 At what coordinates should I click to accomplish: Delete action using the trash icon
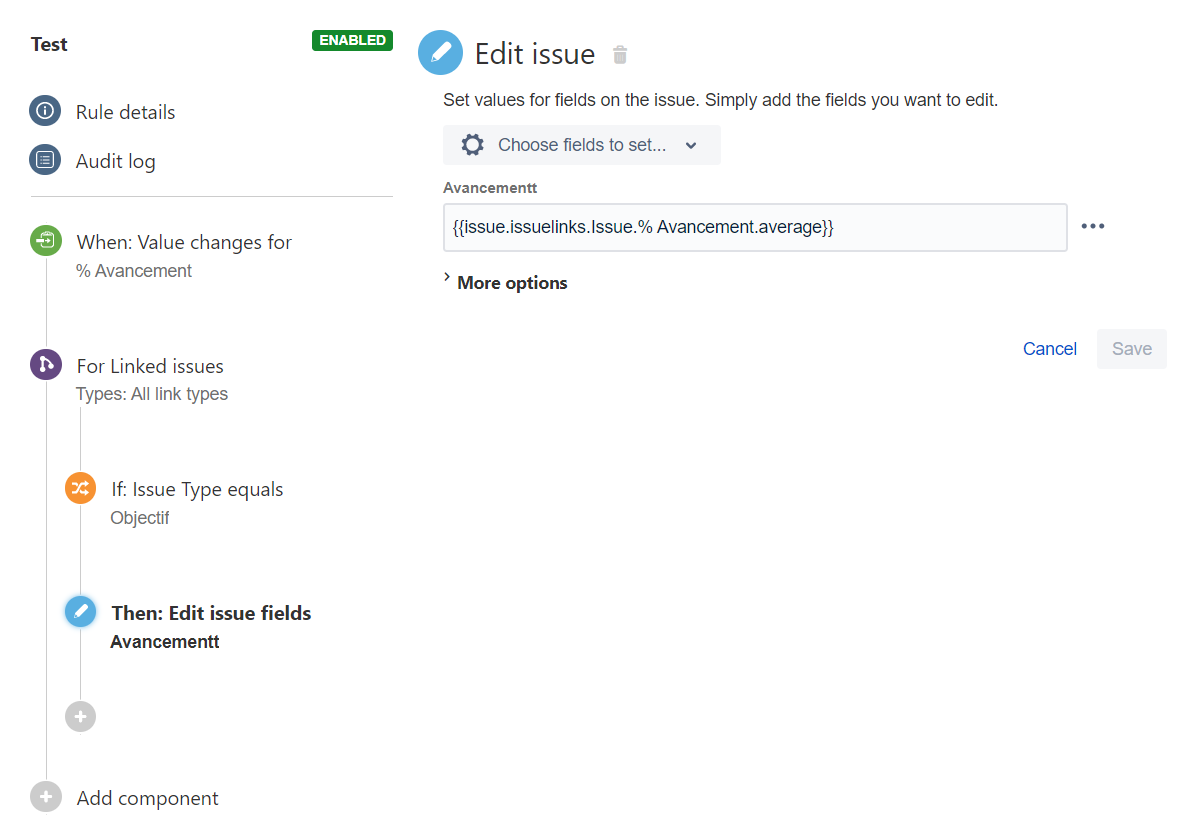(620, 55)
